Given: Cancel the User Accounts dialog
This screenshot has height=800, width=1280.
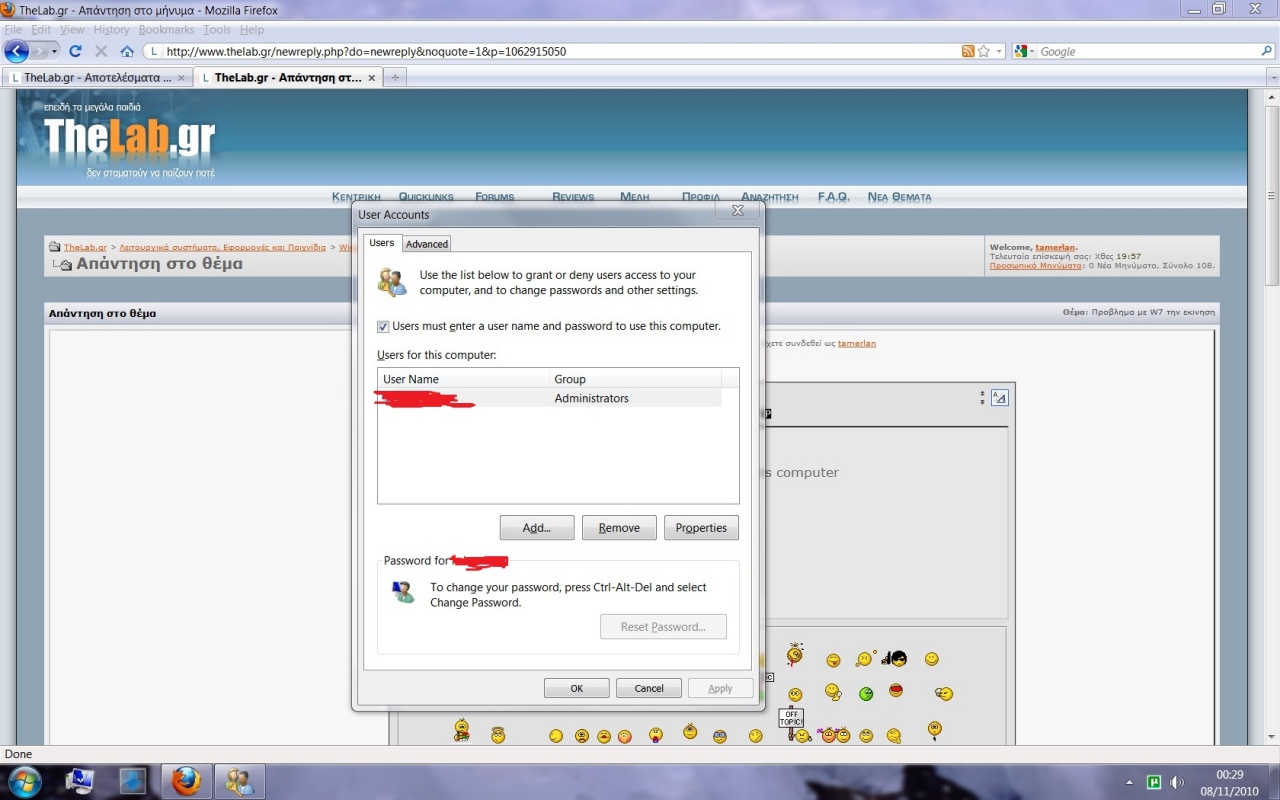Looking at the screenshot, I should [649, 688].
